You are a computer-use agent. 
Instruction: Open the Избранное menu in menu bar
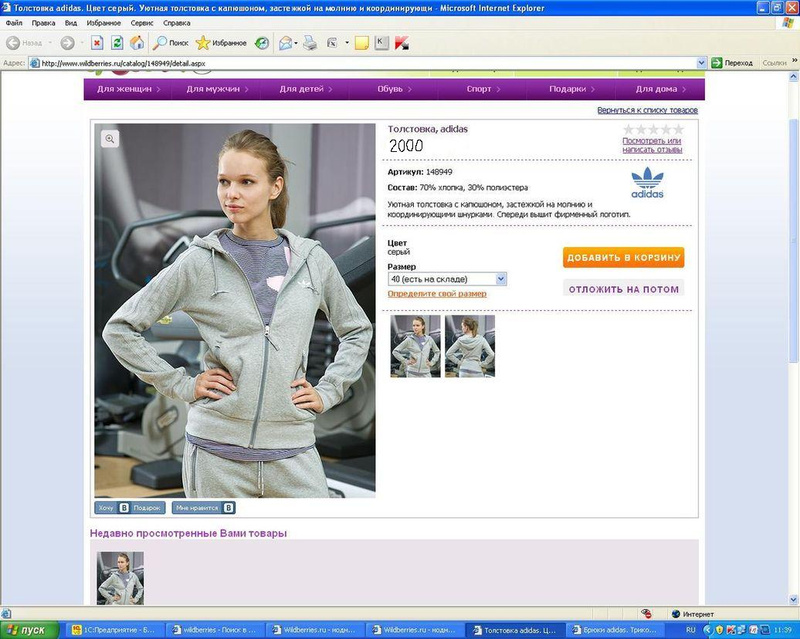coord(103,22)
